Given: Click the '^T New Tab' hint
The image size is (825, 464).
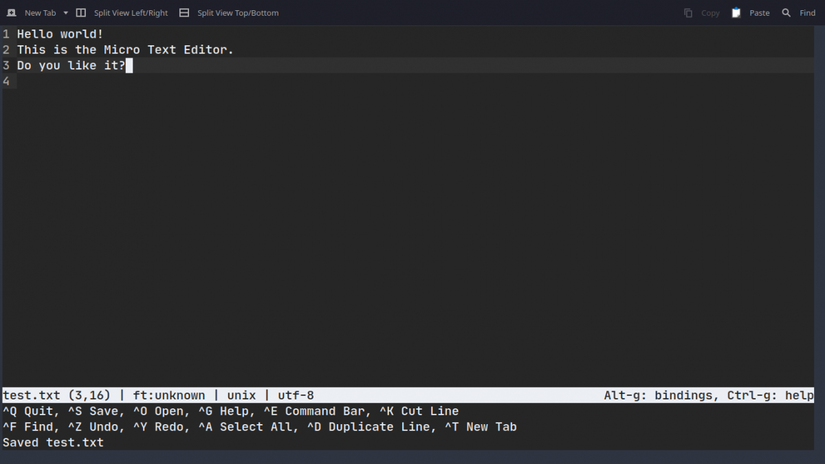Looking at the screenshot, I should pos(481,427).
